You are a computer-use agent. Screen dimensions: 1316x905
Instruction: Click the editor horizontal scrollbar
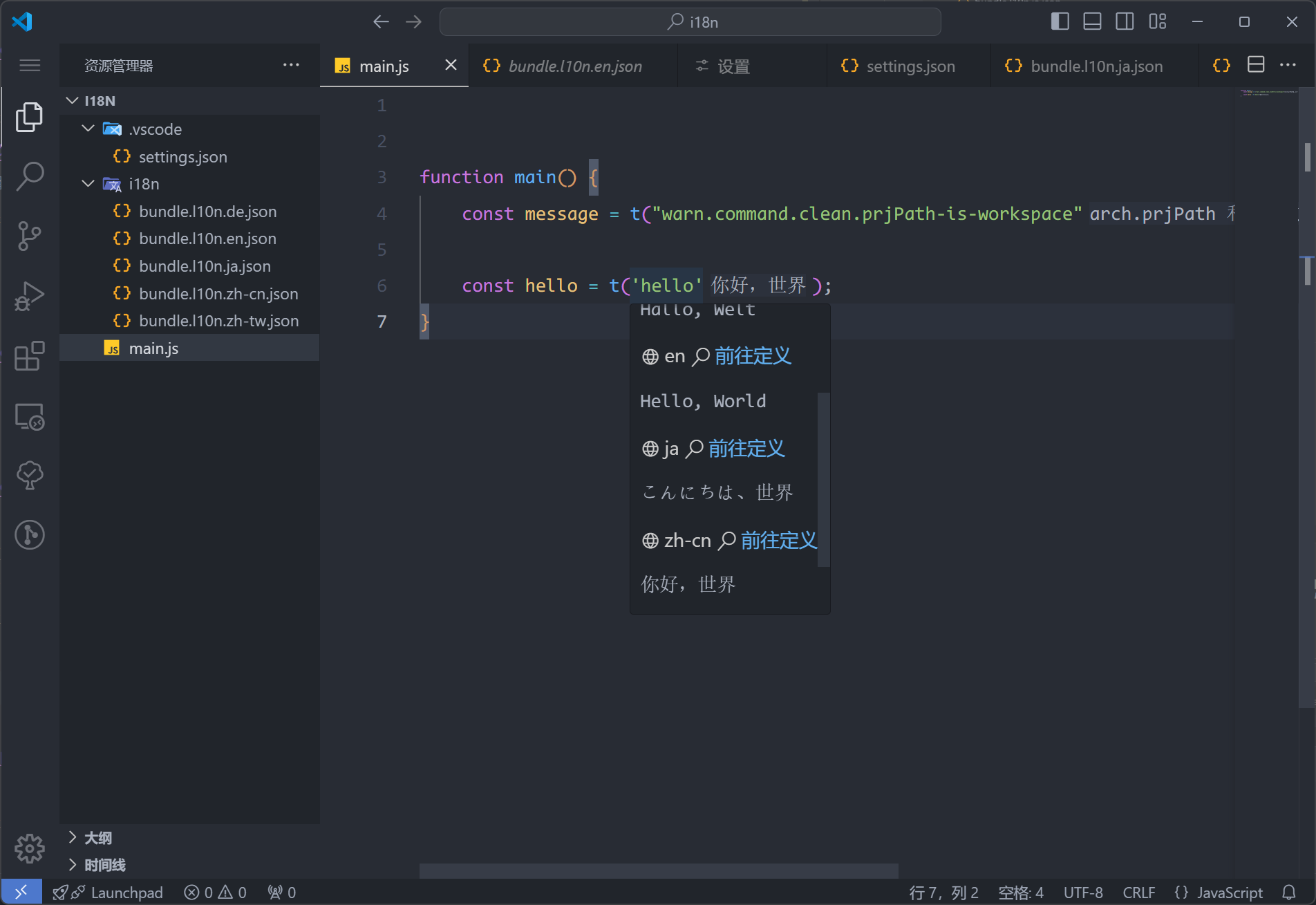pyautogui.click(x=659, y=870)
